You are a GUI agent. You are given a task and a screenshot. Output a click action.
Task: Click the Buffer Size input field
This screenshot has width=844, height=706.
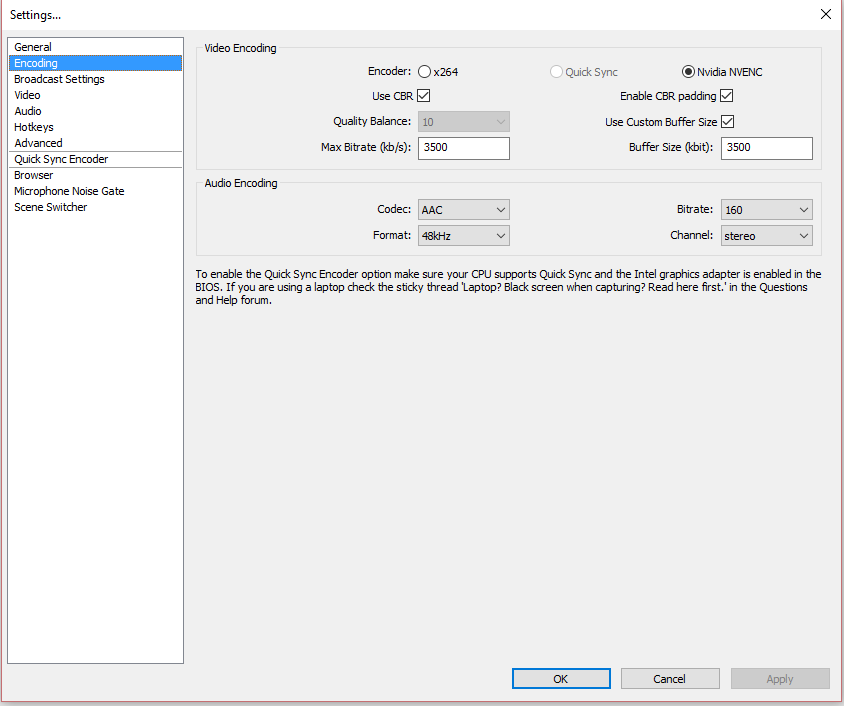click(766, 148)
